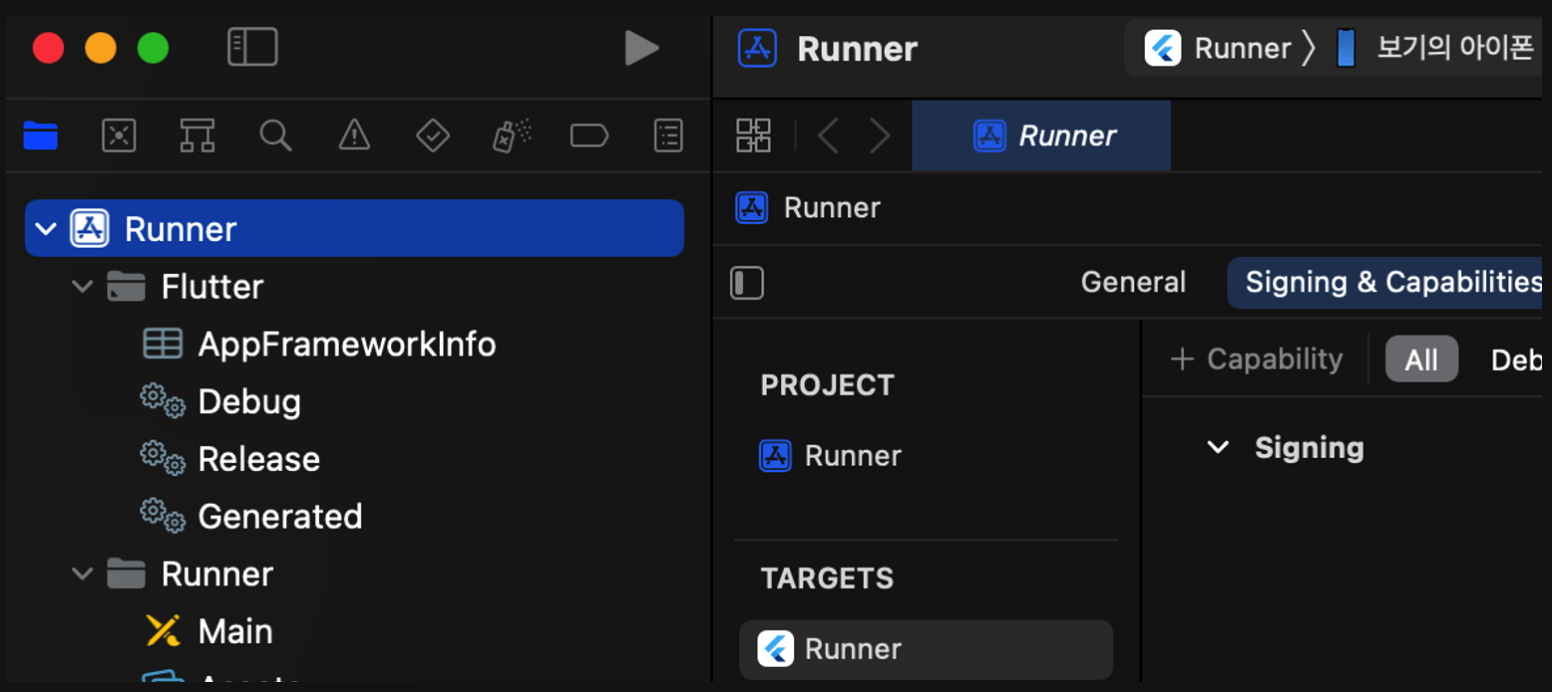Click the Flutter icon on Runner target
Image resolution: width=1552 pixels, height=692 pixels.
[775, 649]
